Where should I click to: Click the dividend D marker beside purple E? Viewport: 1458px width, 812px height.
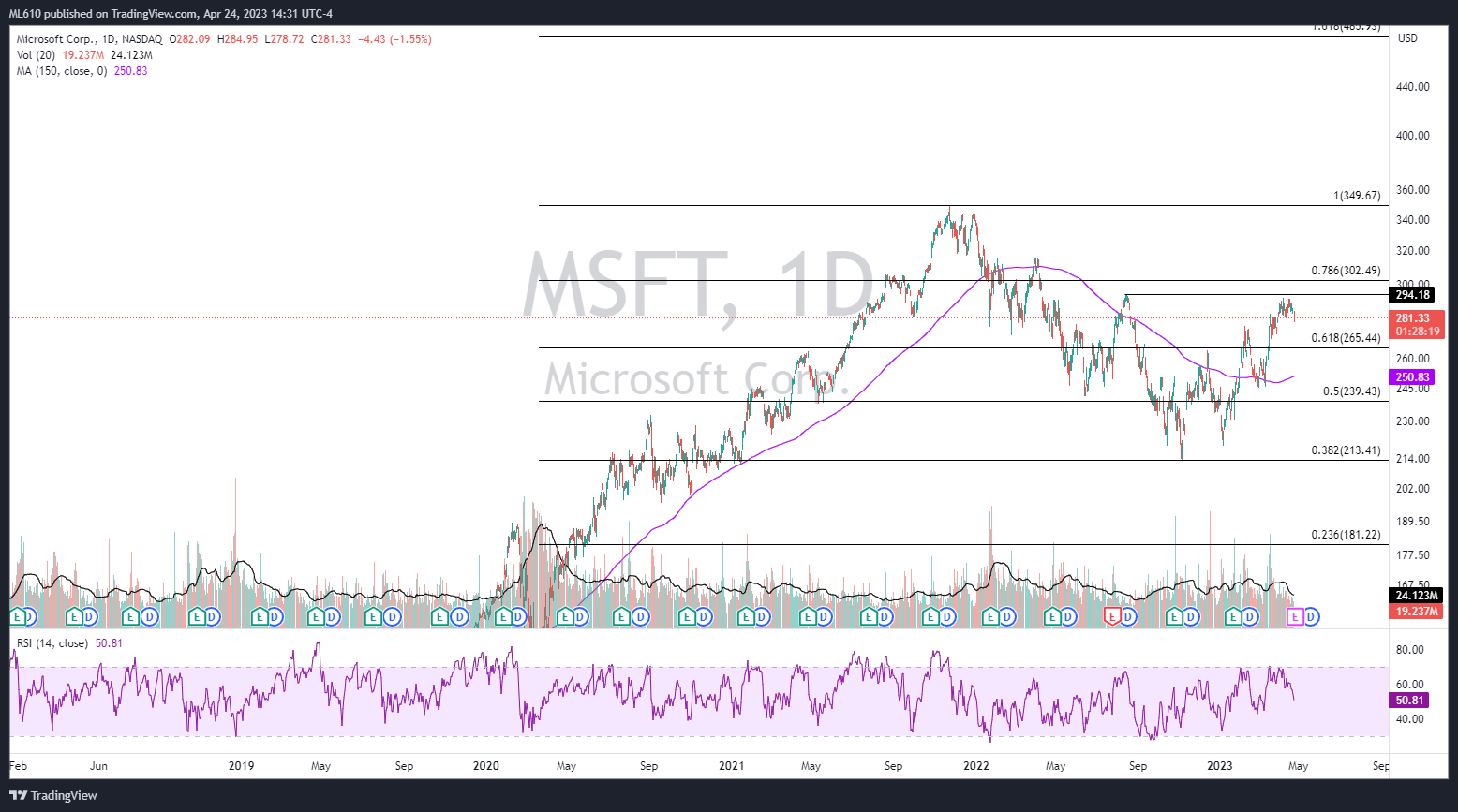coord(1312,616)
